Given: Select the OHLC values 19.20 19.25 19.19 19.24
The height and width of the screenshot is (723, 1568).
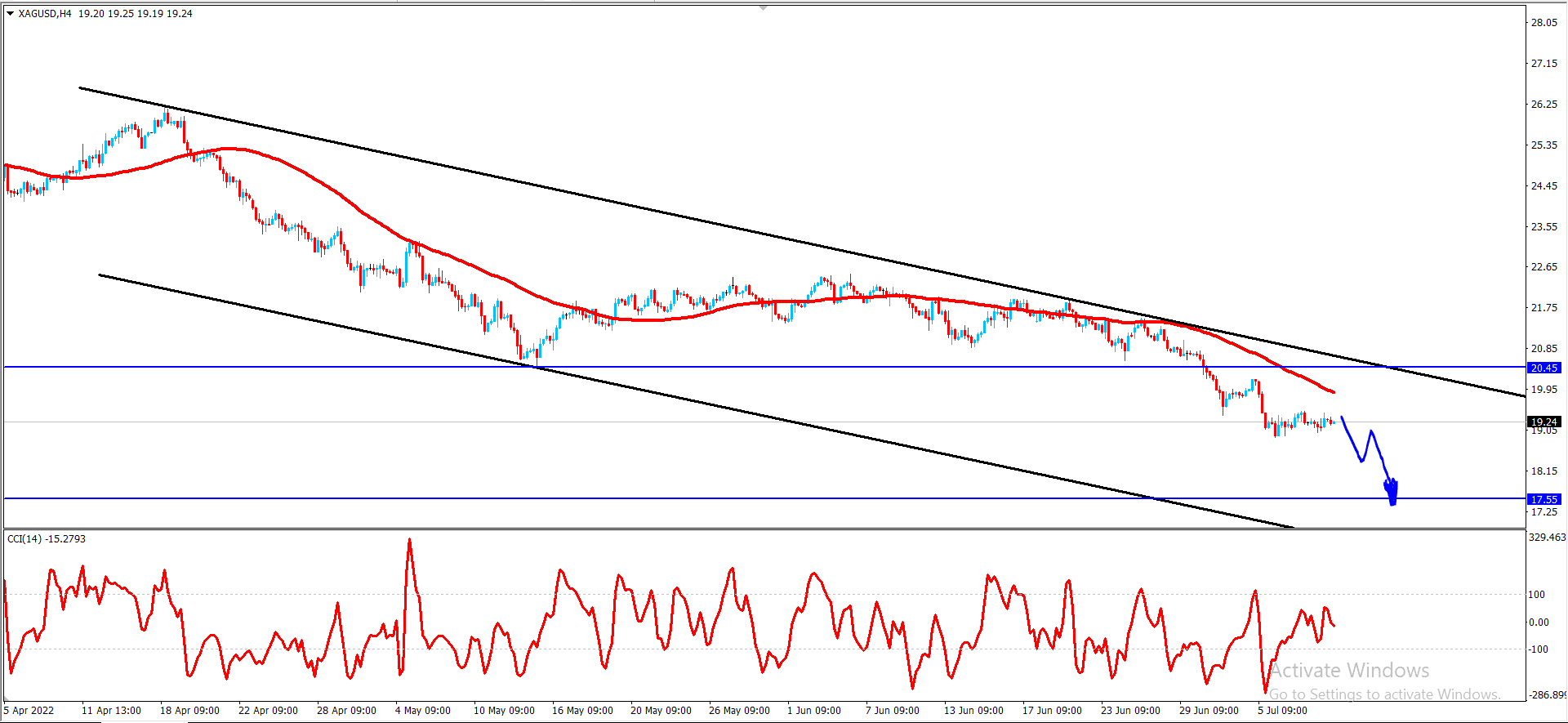Looking at the screenshot, I should (x=136, y=13).
